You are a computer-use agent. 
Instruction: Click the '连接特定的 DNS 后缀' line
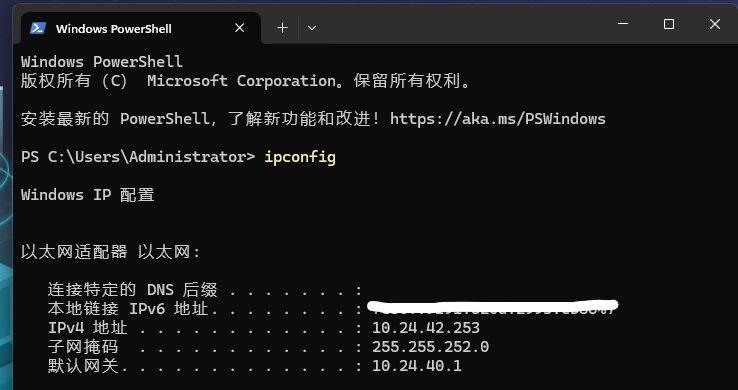tap(205, 290)
